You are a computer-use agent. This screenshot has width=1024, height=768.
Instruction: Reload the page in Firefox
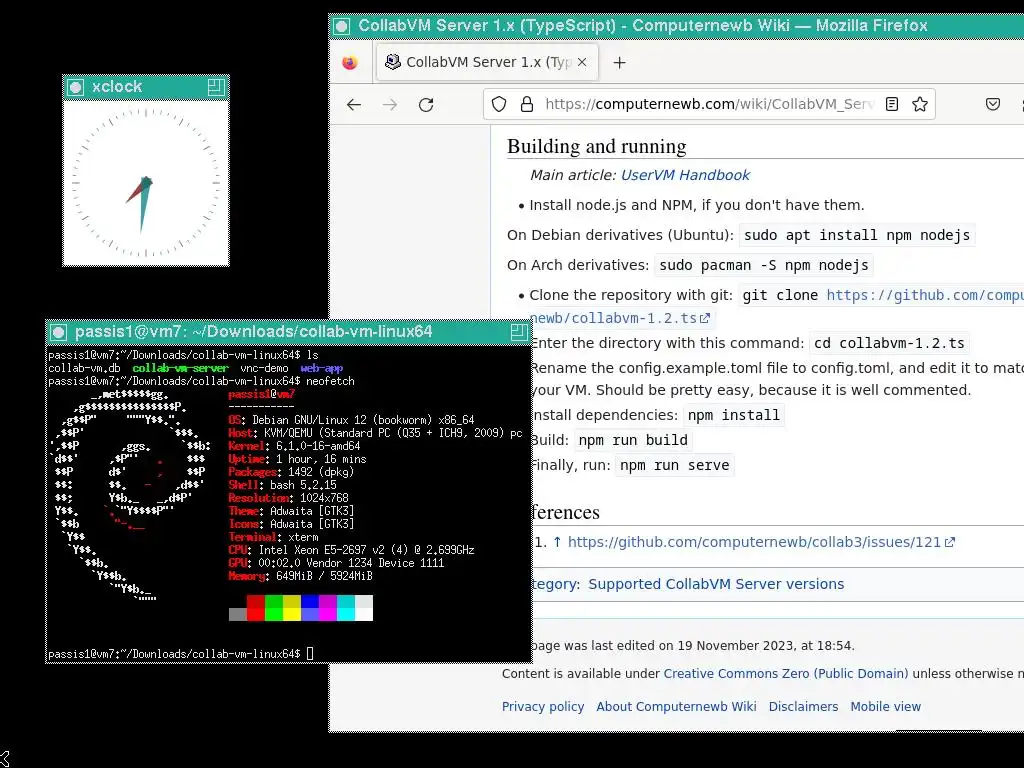(426, 104)
